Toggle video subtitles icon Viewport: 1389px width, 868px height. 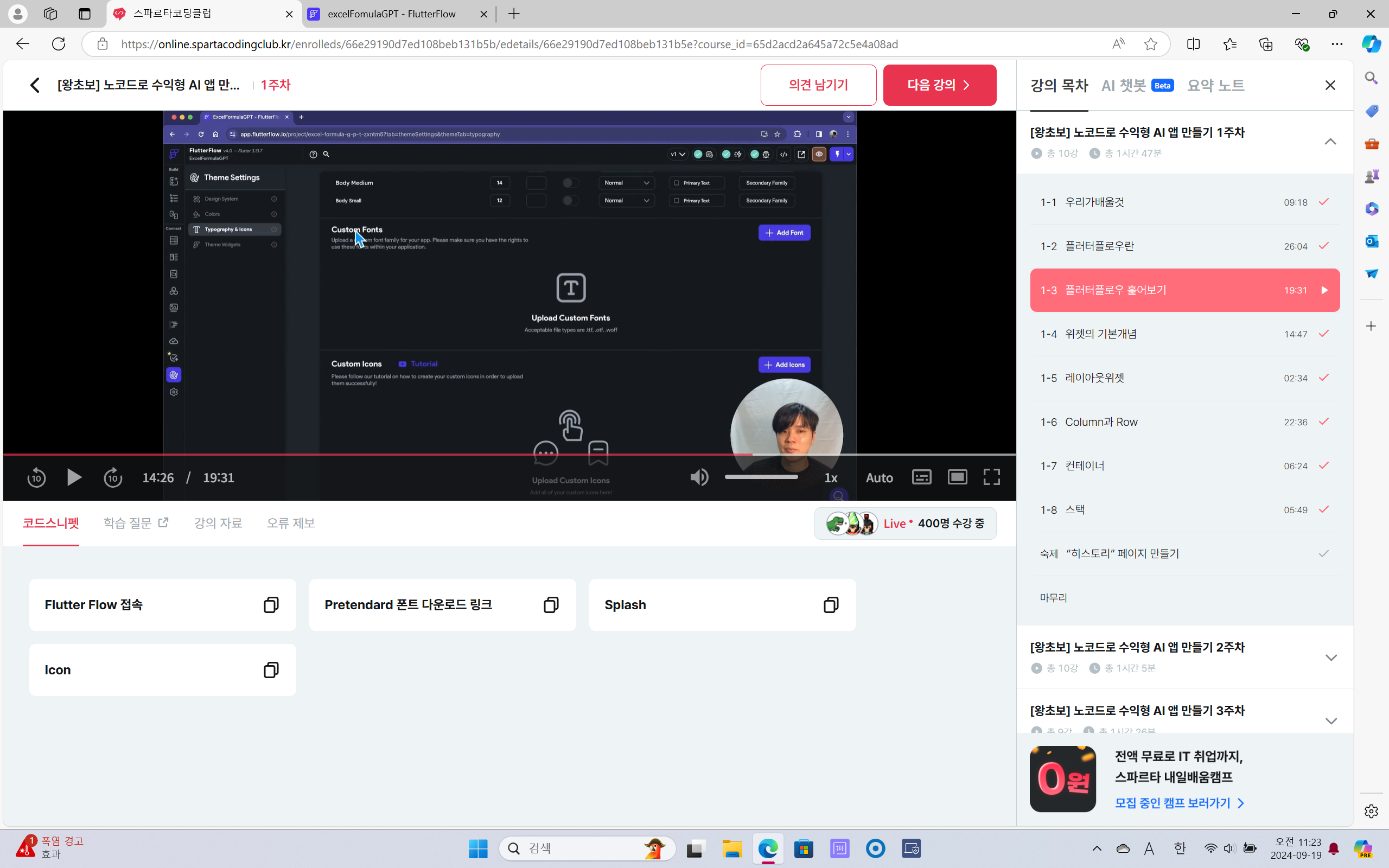point(921,477)
